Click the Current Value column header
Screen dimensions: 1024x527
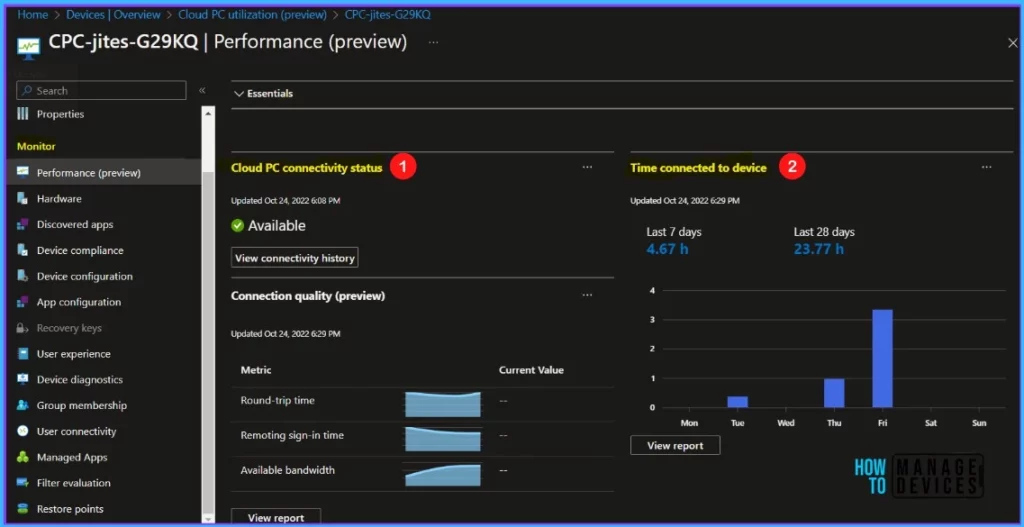531,370
